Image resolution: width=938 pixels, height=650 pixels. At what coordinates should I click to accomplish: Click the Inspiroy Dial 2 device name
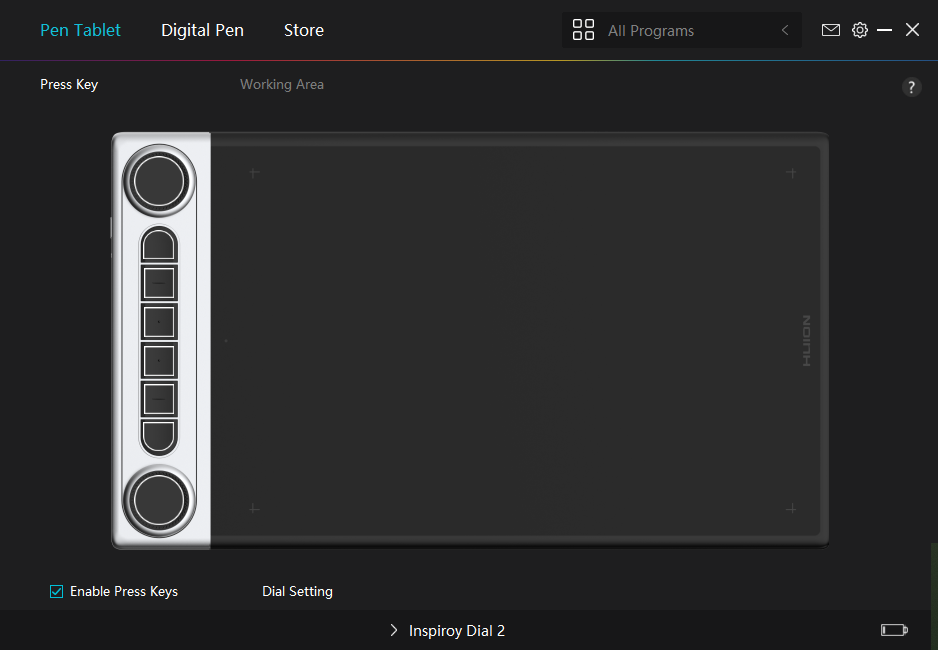(x=457, y=631)
